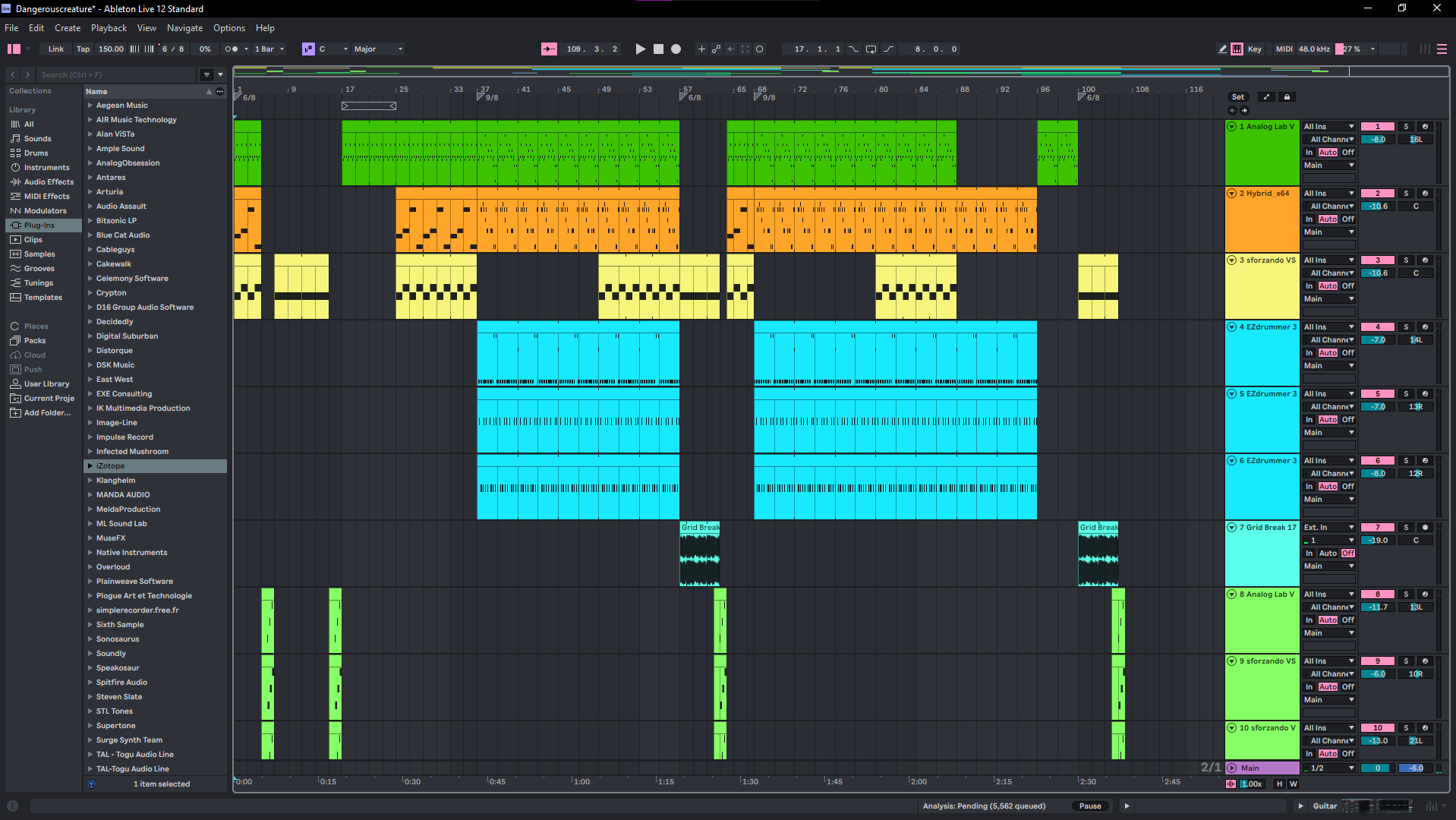The image size is (1456, 820).
Task: Open the Playback menu
Action: pyautogui.click(x=109, y=28)
